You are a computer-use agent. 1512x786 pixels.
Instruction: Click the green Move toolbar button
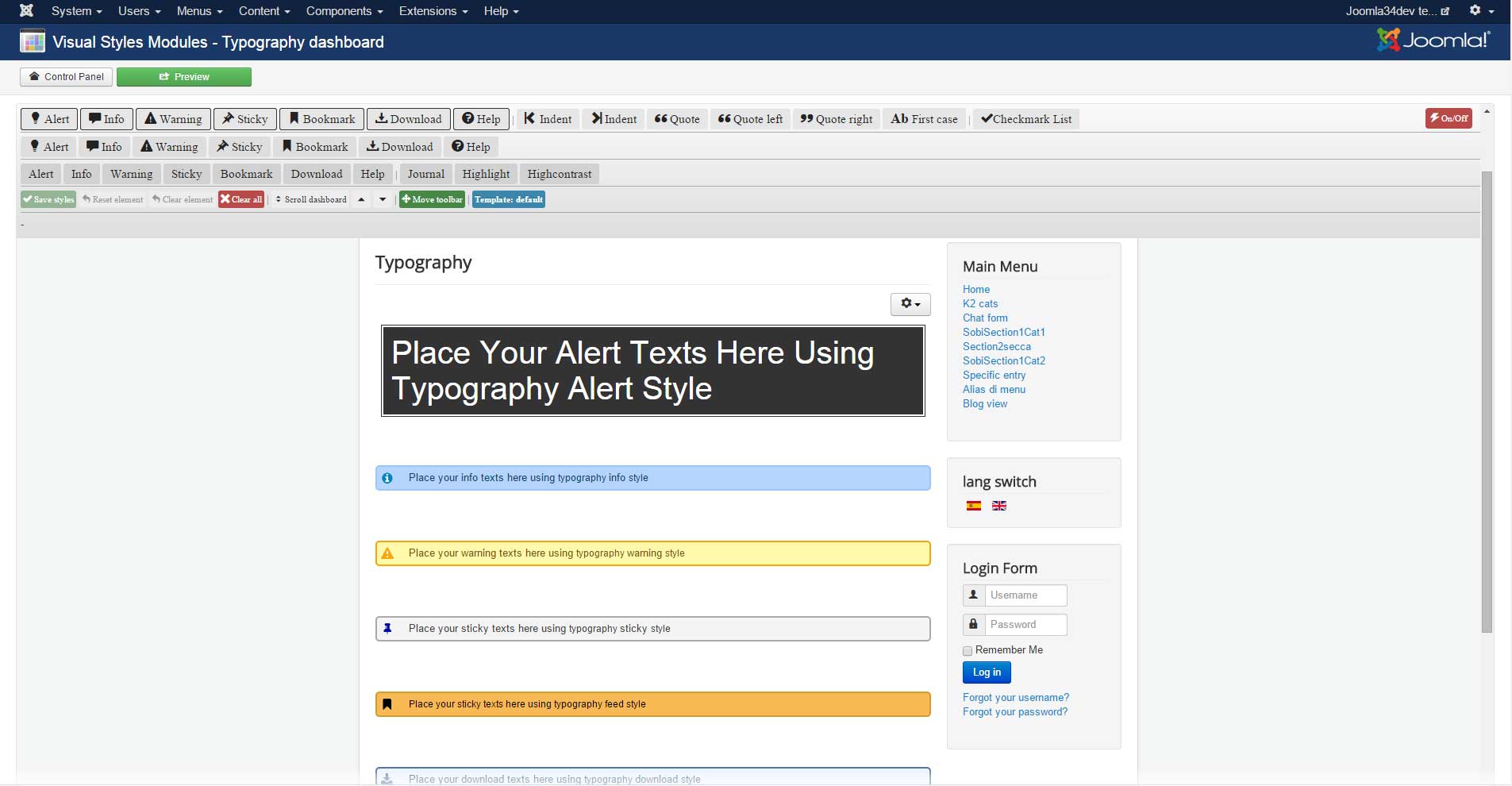pos(432,199)
